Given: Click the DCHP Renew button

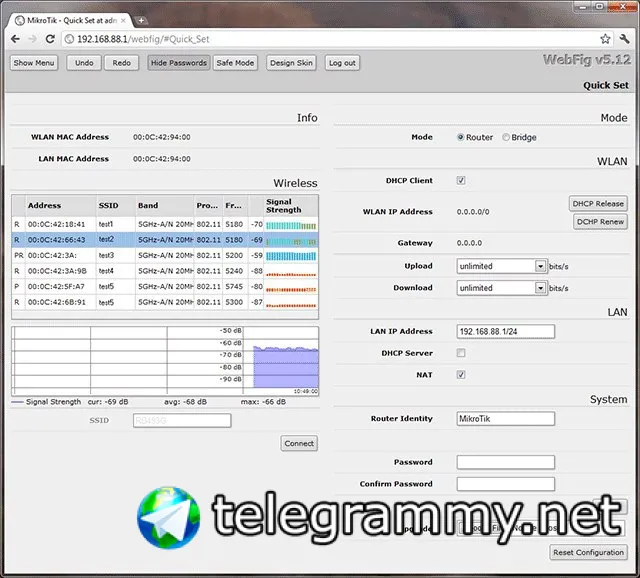Looking at the screenshot, I should (600, 222).
